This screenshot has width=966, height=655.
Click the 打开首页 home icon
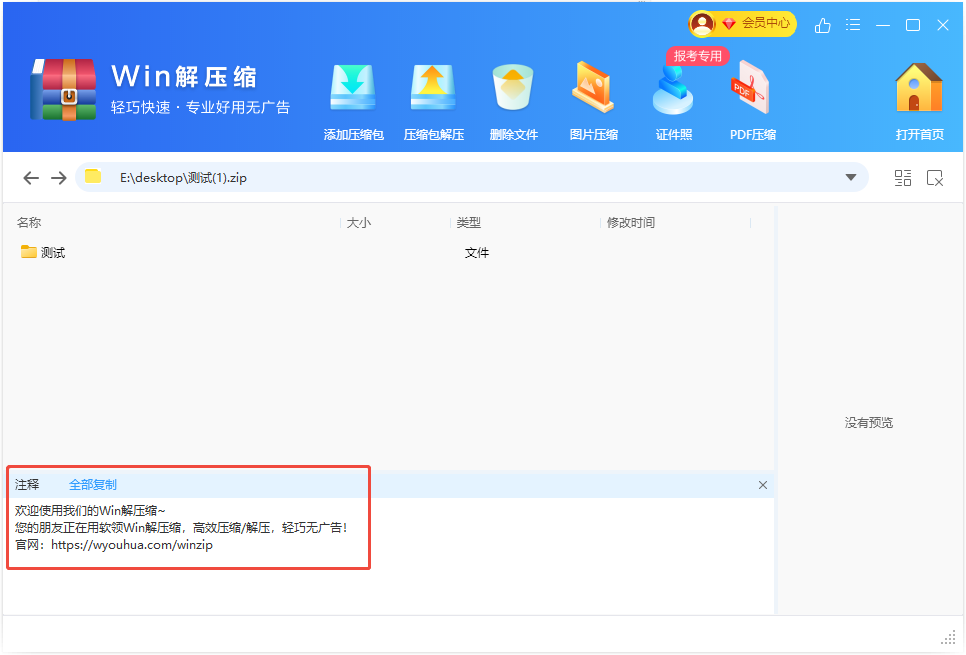(919, 90)
